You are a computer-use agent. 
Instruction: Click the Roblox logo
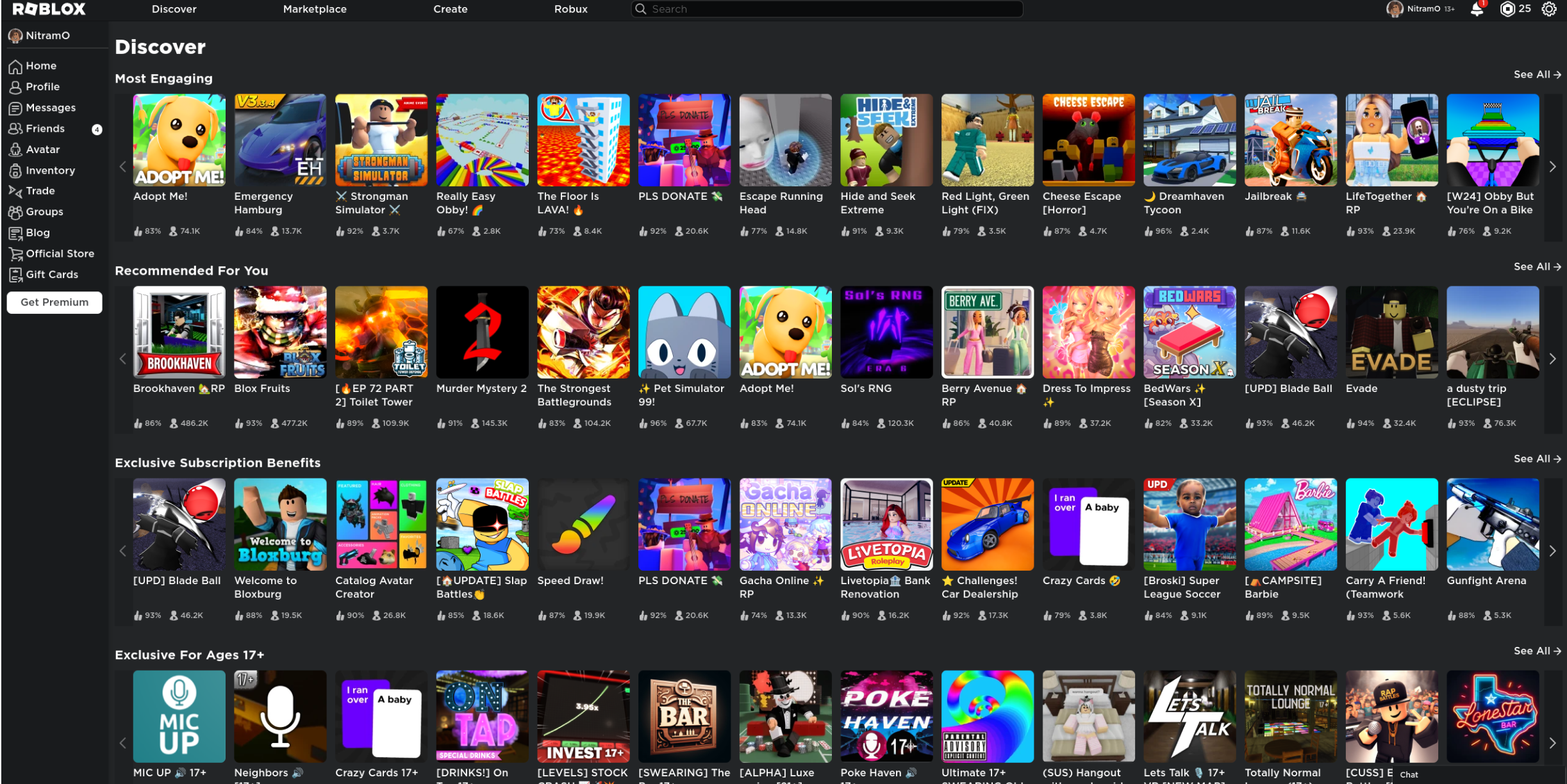point(49,8)
